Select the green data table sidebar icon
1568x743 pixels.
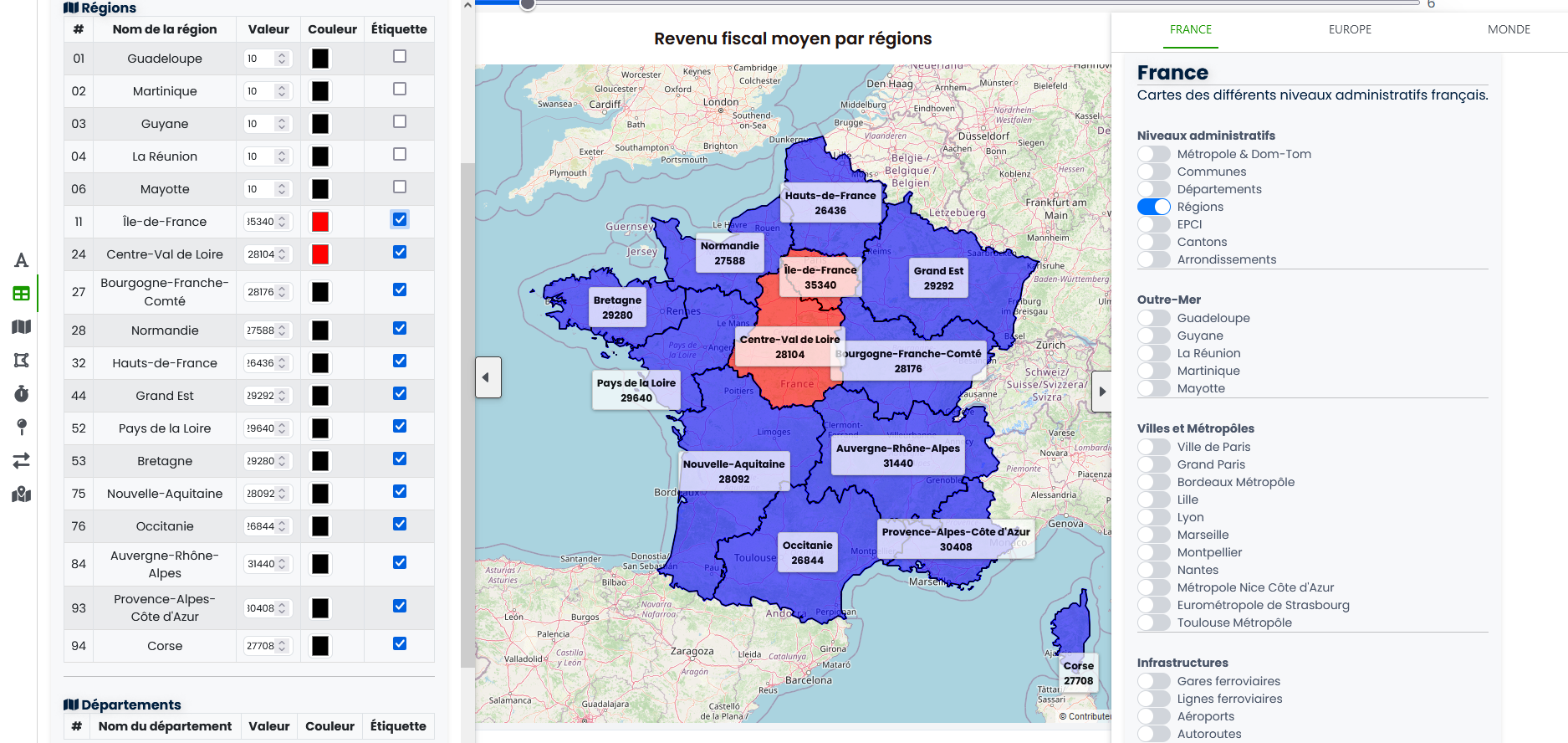pyautogui.click(x=22, y=294)
